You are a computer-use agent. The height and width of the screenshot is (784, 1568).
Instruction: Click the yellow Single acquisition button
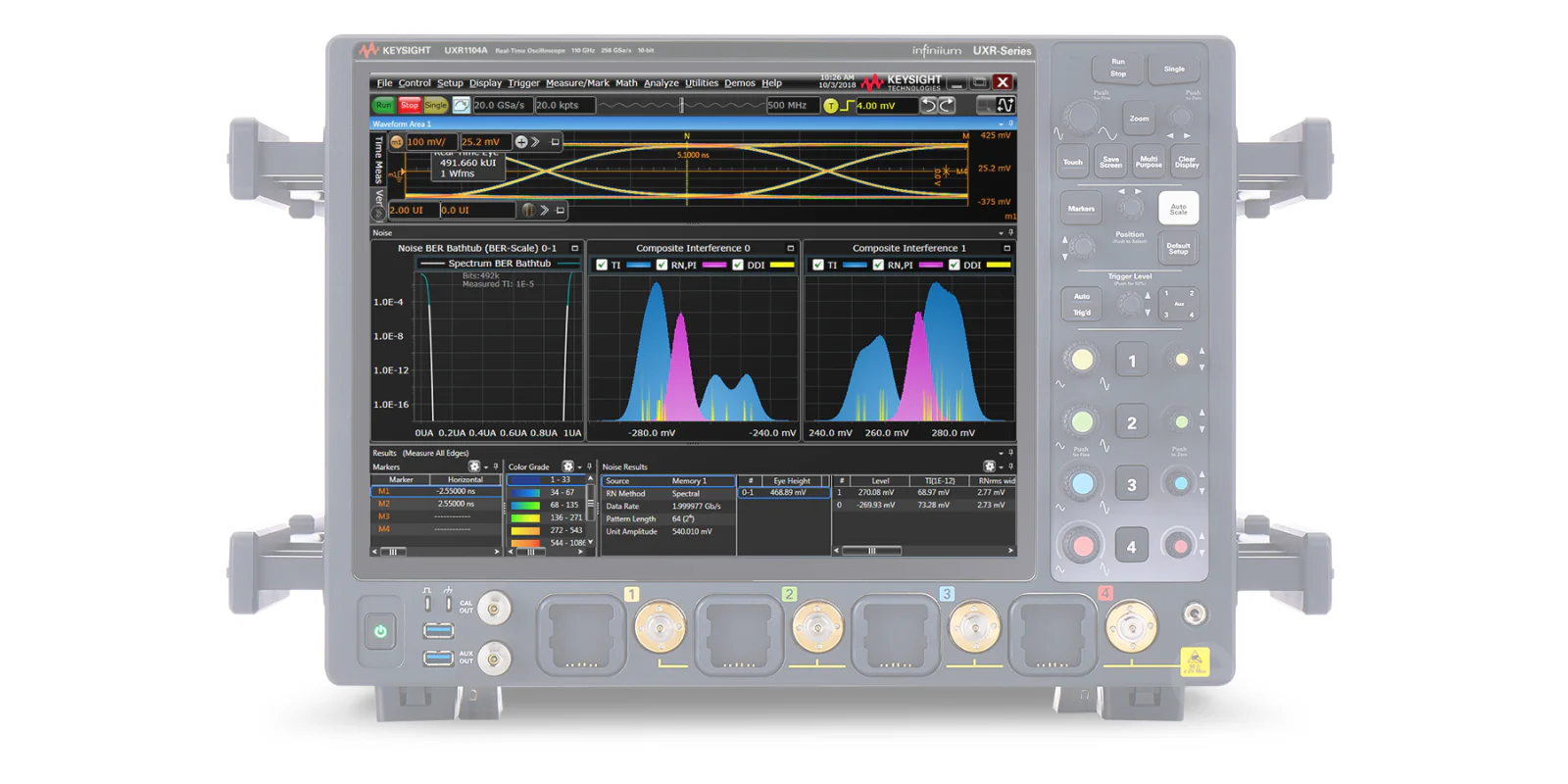tap(435, 105)
